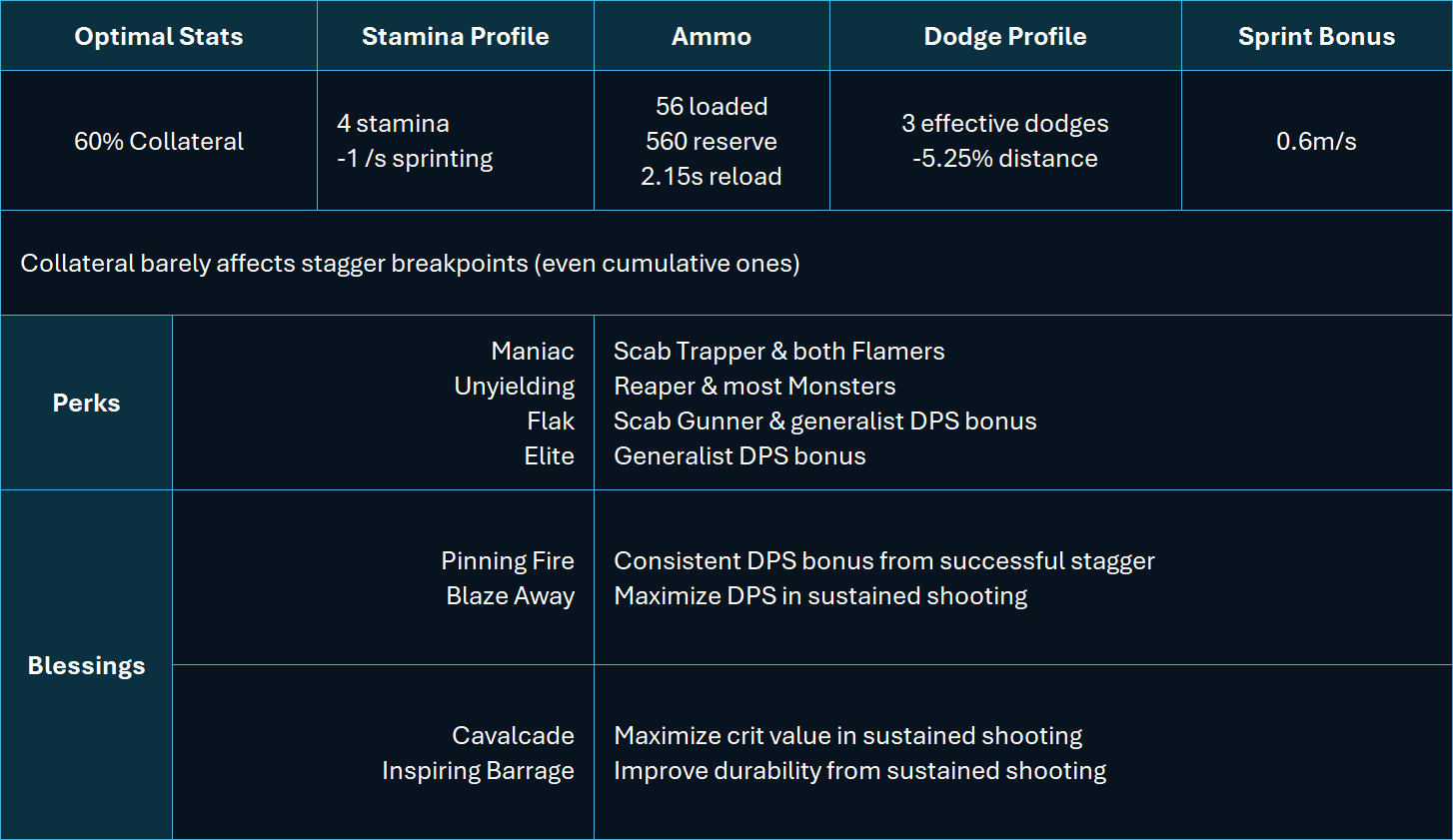This screenshot has width=1453, height=840.
Task: Click the Blaze Away blessing
Action: (x=511, y=595)
